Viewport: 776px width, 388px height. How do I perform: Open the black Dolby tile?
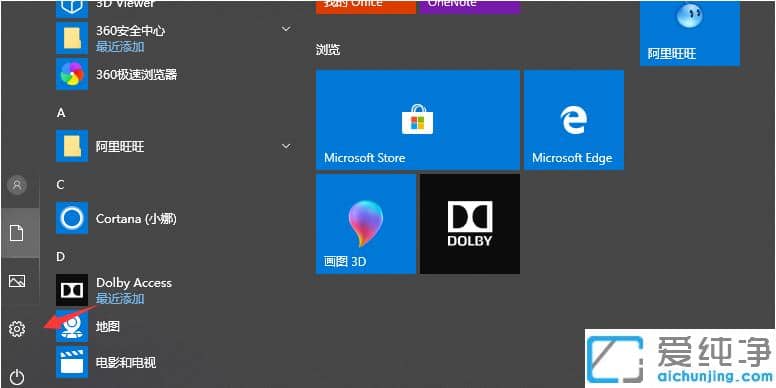coord(470,224)
